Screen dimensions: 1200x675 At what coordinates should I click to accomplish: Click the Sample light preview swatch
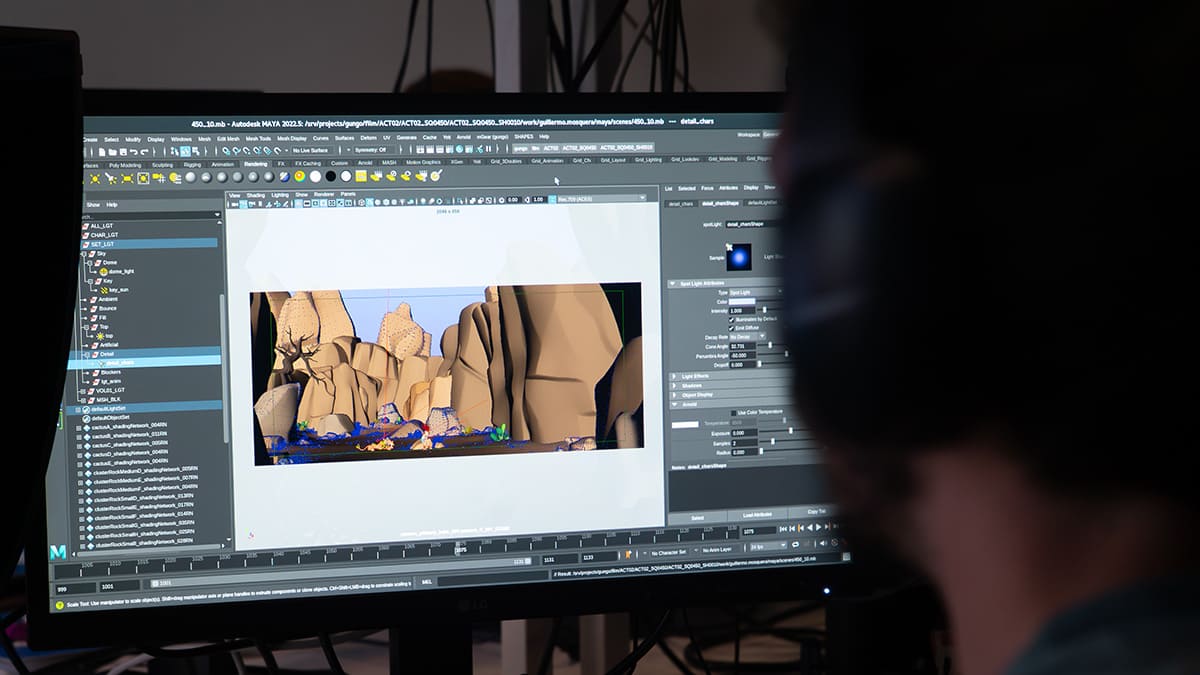739,258
